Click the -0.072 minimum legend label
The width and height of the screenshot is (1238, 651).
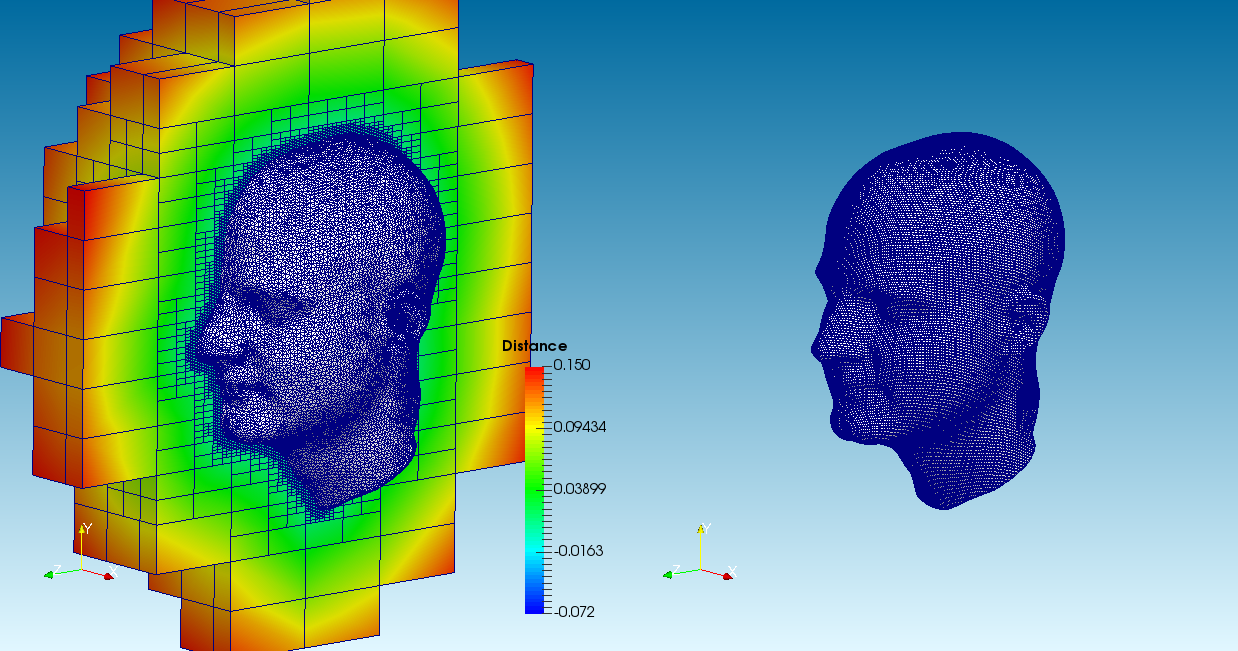click(x=573, y=611)
